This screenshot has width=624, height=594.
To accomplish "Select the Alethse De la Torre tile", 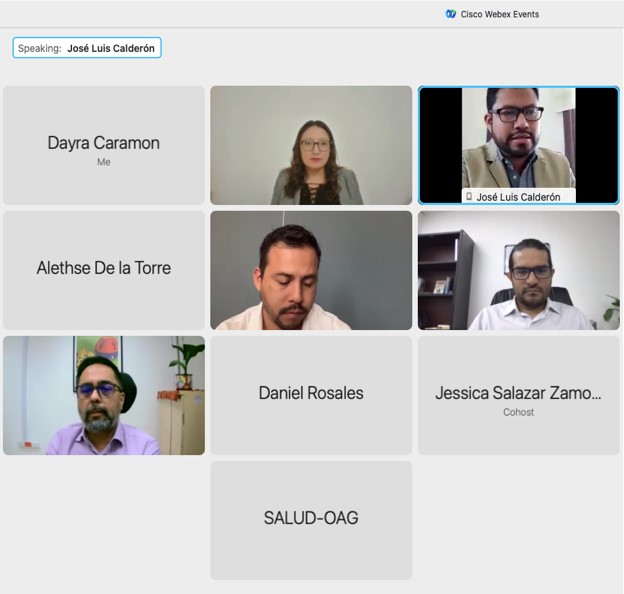I will (104, 270).
